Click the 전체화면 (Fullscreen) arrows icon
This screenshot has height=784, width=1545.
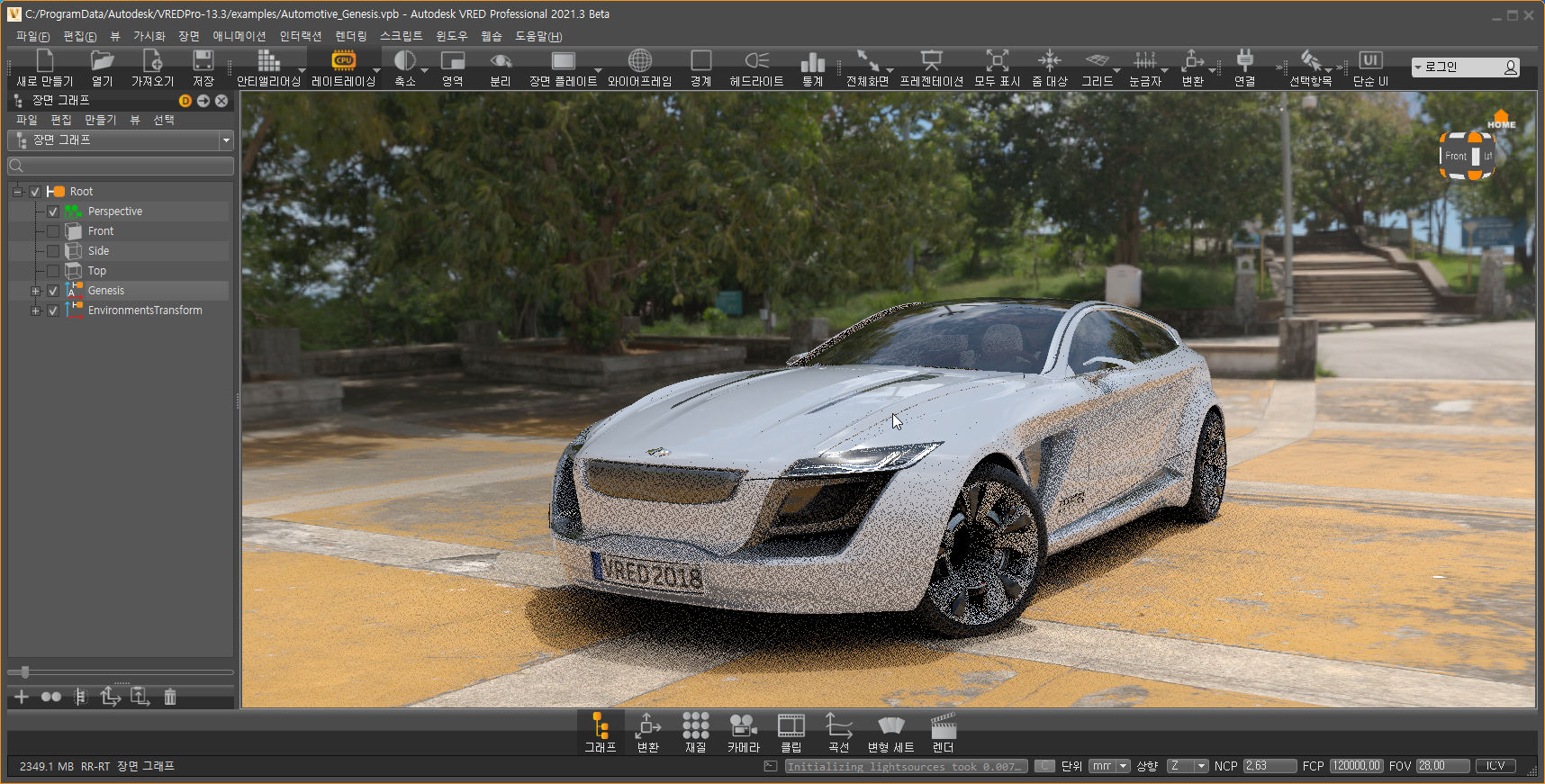tap(868, 60)
